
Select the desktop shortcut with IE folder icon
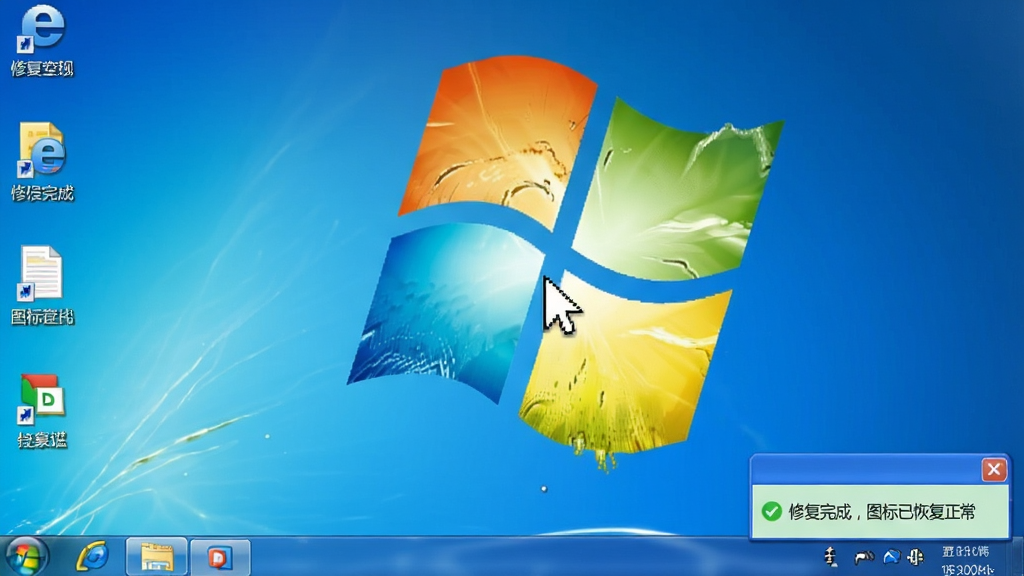point(41,161)
